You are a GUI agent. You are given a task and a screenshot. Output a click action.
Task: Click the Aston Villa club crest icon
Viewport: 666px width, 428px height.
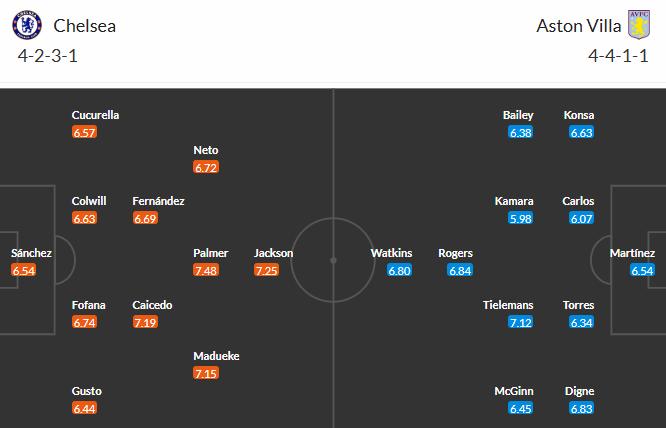point(637,24)
